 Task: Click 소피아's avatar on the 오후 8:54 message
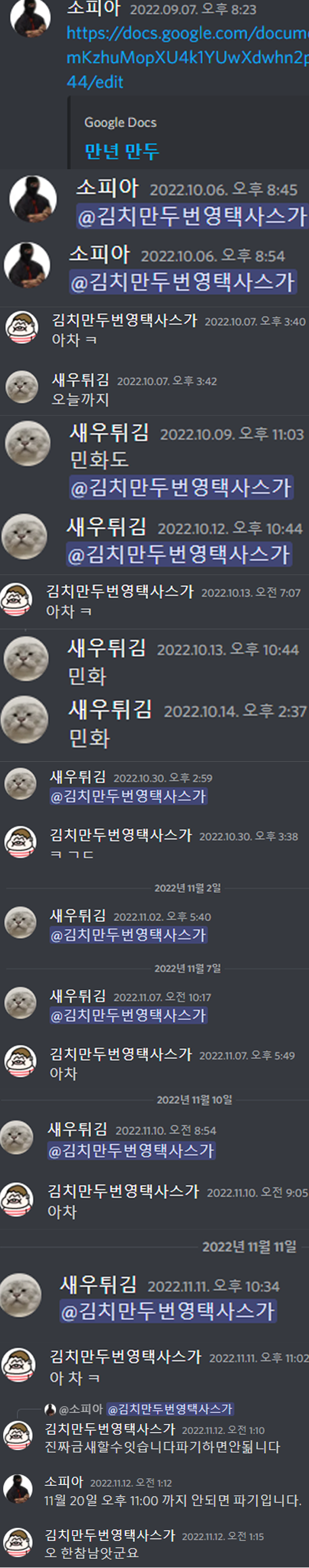27,265
